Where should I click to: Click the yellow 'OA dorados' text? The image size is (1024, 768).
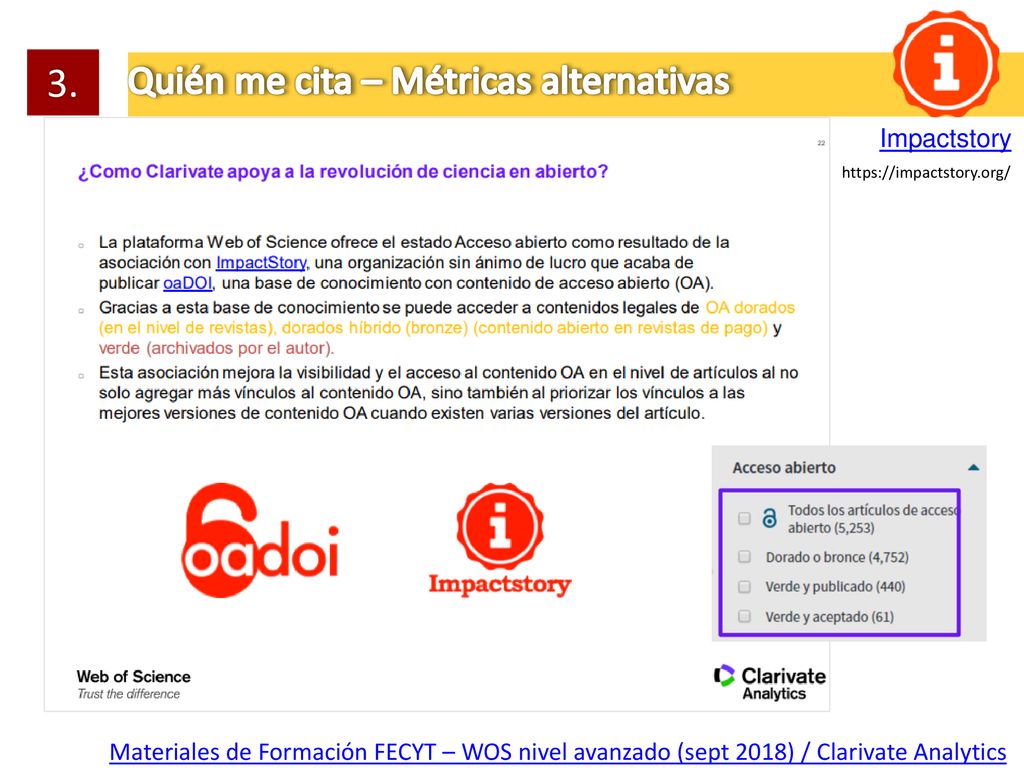click(750, 308)
